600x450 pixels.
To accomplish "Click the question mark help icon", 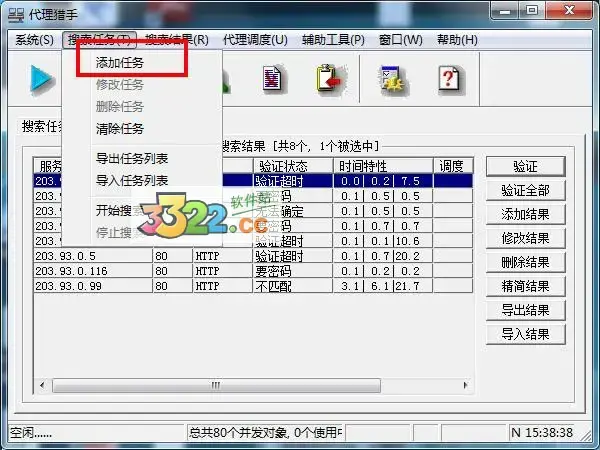I will coord(449,78).
